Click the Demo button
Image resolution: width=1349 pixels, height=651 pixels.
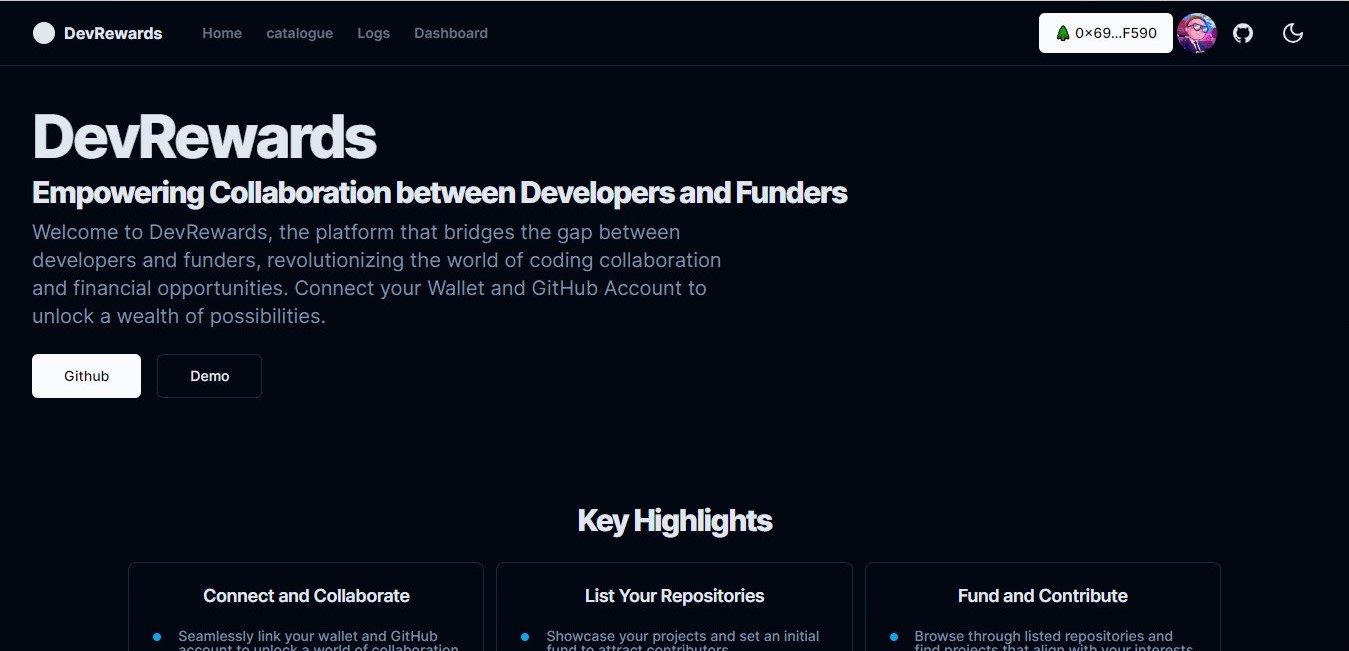coord(209,376)
